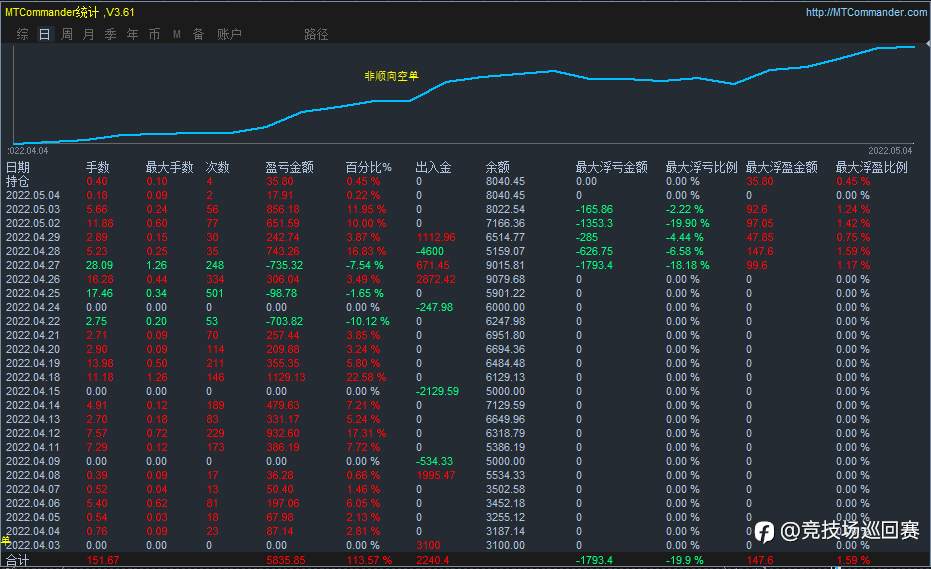Select the 持仓 row label

(17, 181)
